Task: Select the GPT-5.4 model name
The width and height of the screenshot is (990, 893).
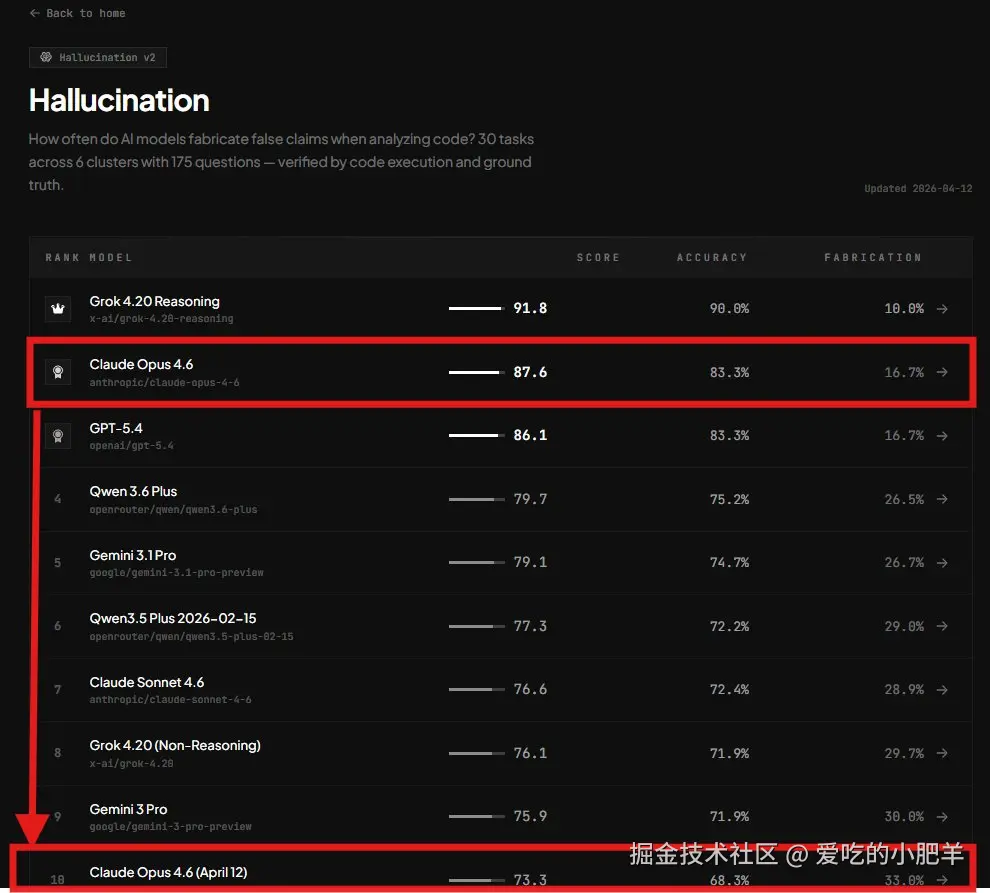Action: point(116,428)
